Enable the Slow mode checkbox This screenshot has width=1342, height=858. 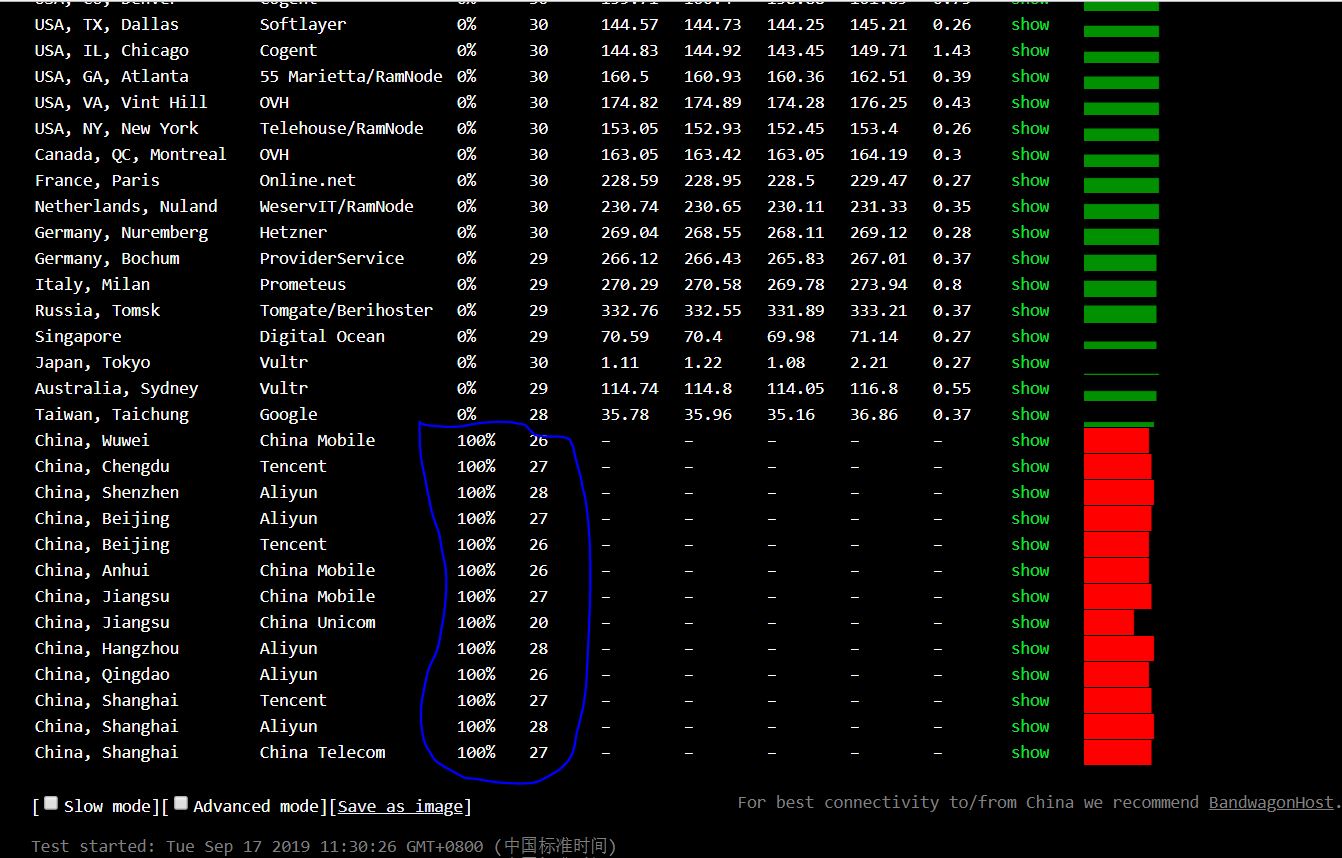pyautogui.click(x=52, y=803)
